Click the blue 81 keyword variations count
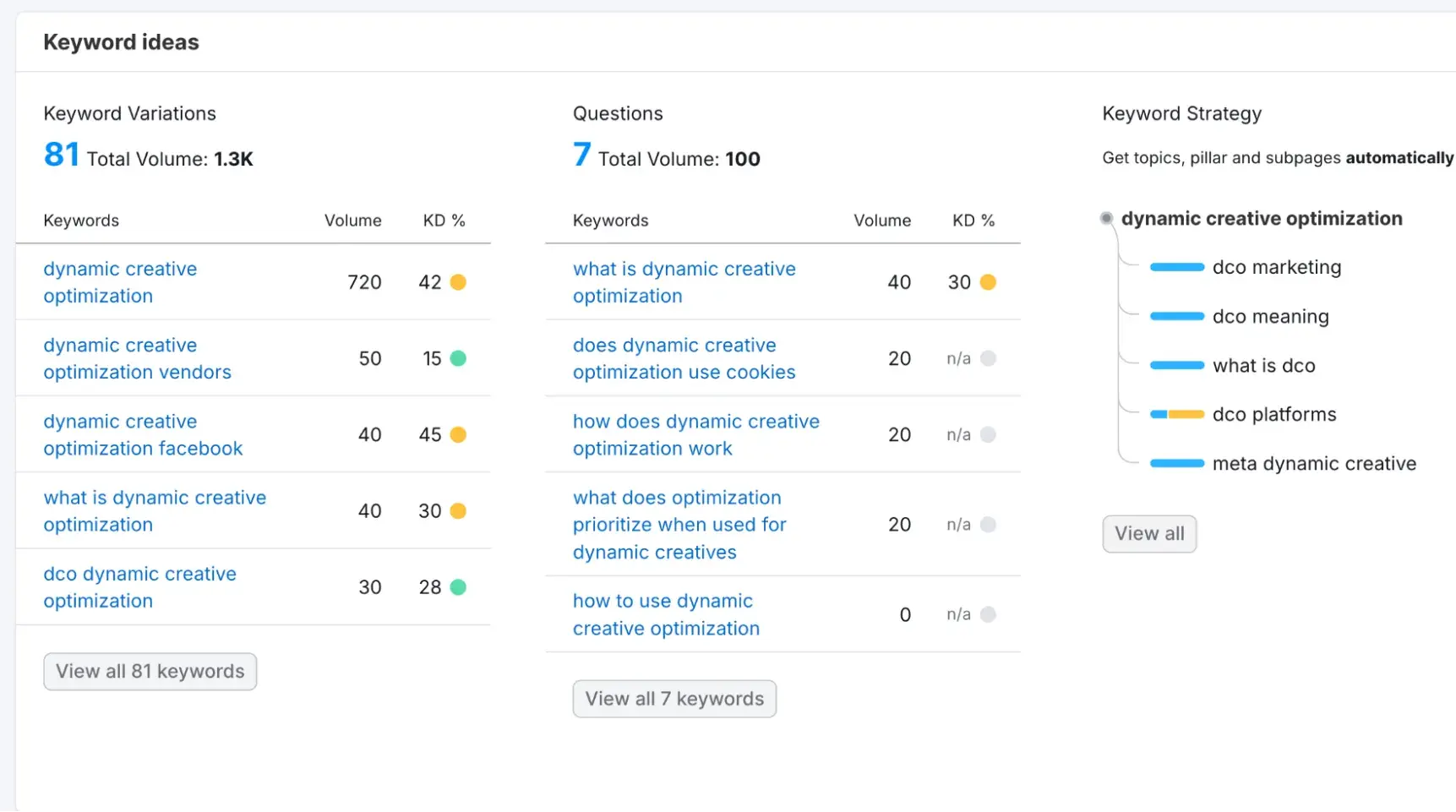This screenshot has width=1456, height=812. coord(62,155)
